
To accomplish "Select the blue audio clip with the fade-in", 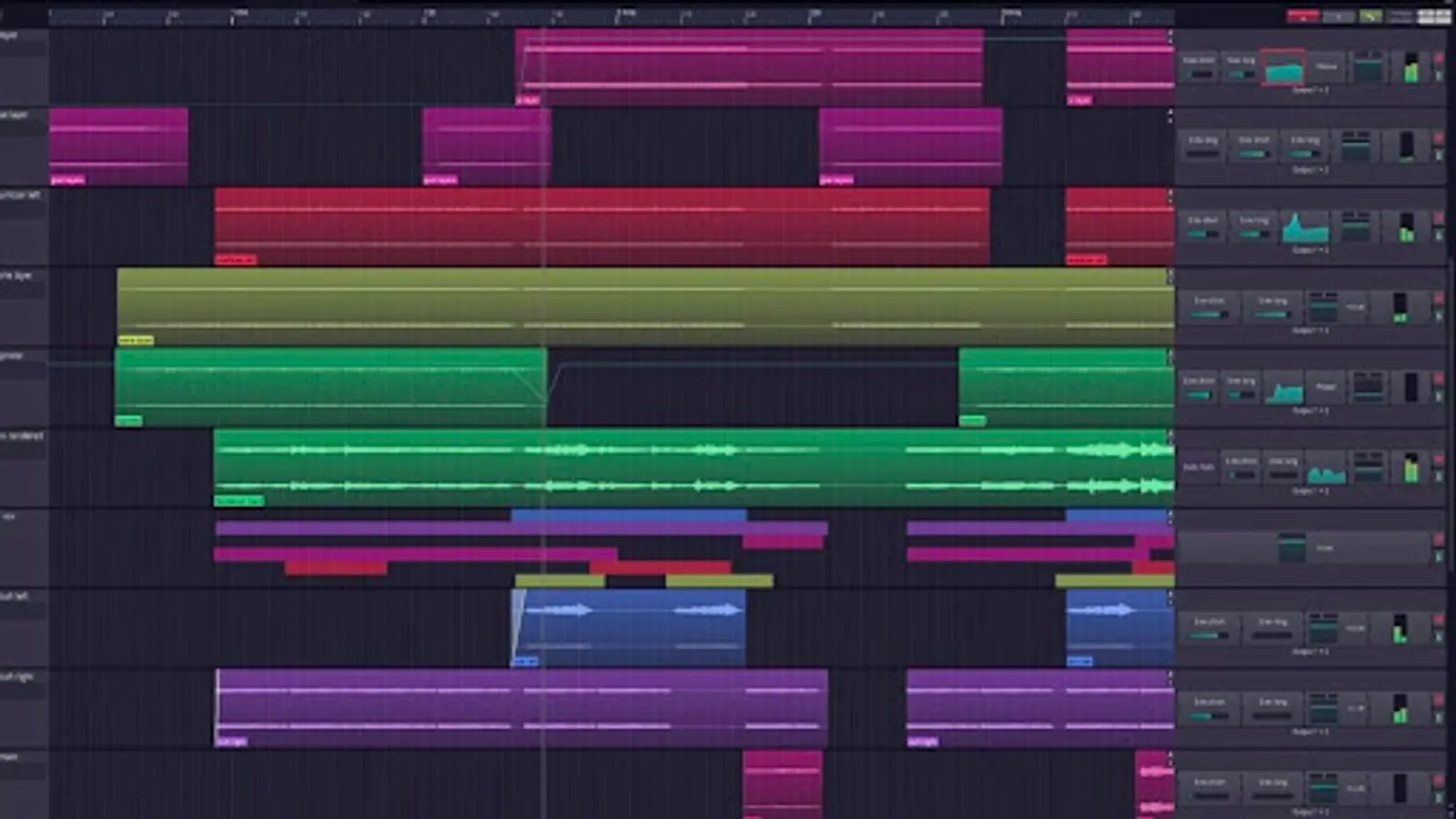I will coord(629,628).
